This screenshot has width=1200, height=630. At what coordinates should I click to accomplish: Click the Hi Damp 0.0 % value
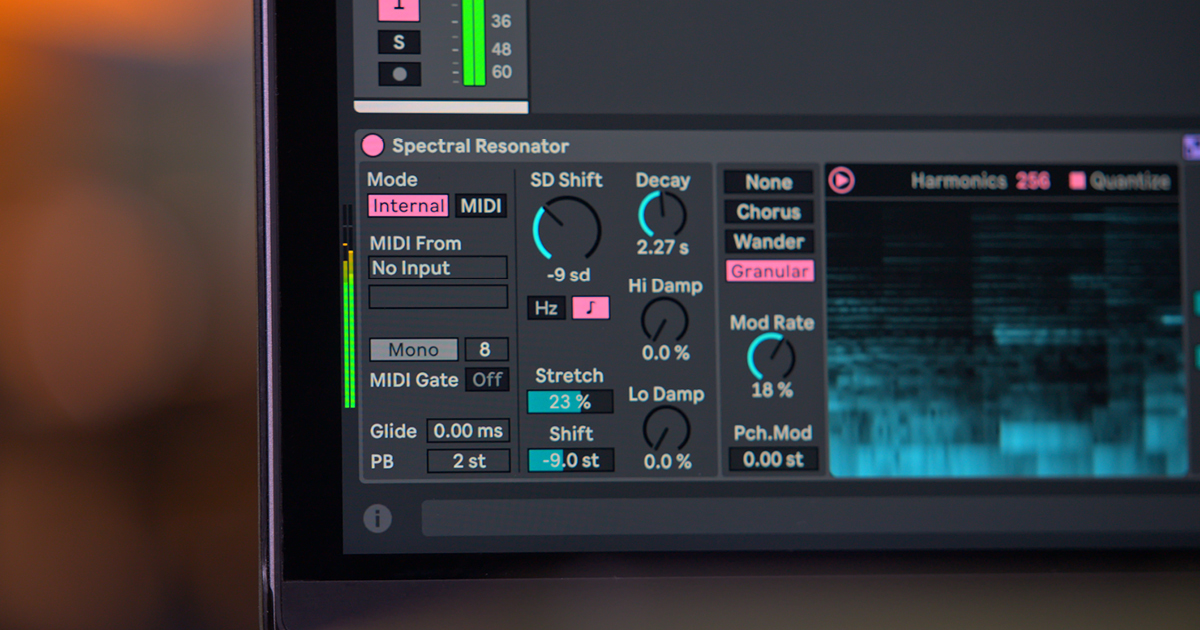pyautogui.click(x=666, y=353)
